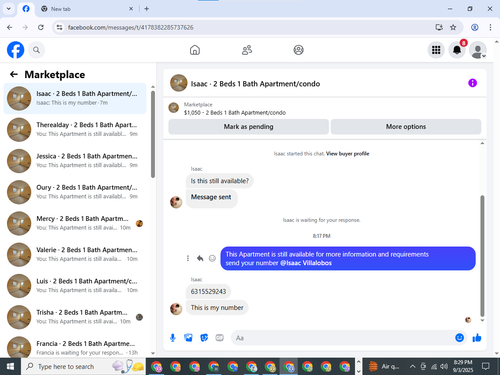Reload the page
Screen dimensions: 500x375
(41, 27)
